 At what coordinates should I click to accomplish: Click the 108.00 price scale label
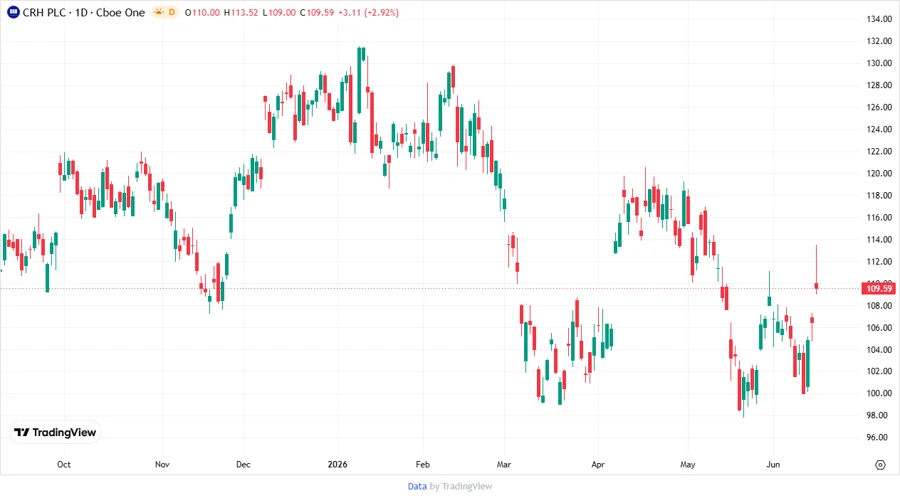[x=879, y=306]
